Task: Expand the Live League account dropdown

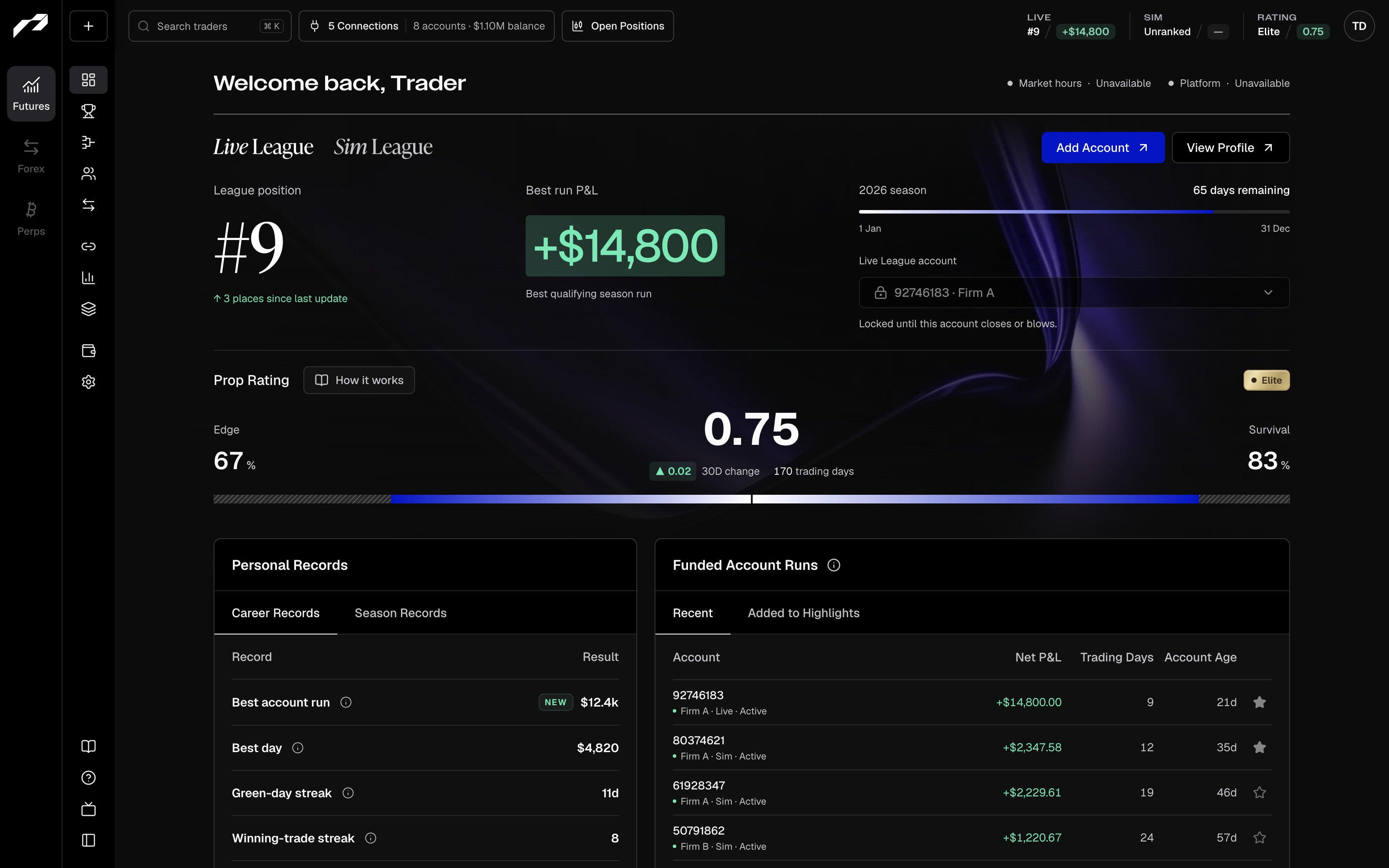Action: tap(1074, 293)
